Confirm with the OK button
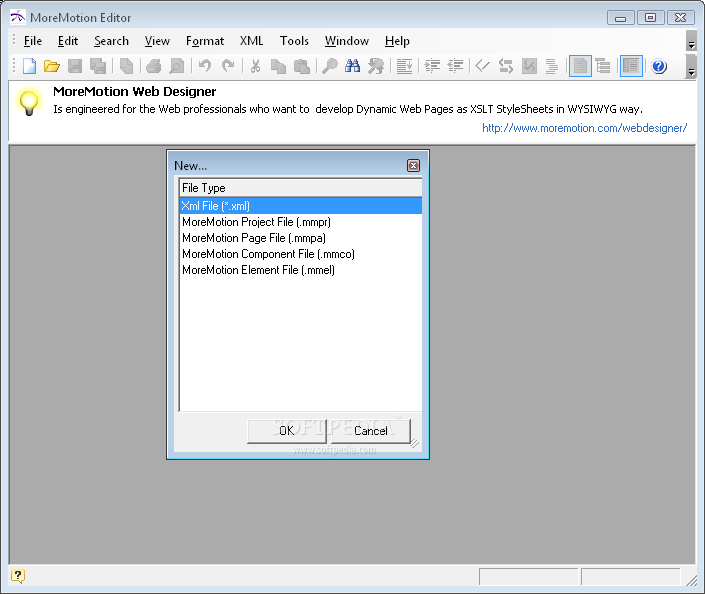The width and height of the screenshot is (705, 594). (286, 431)
